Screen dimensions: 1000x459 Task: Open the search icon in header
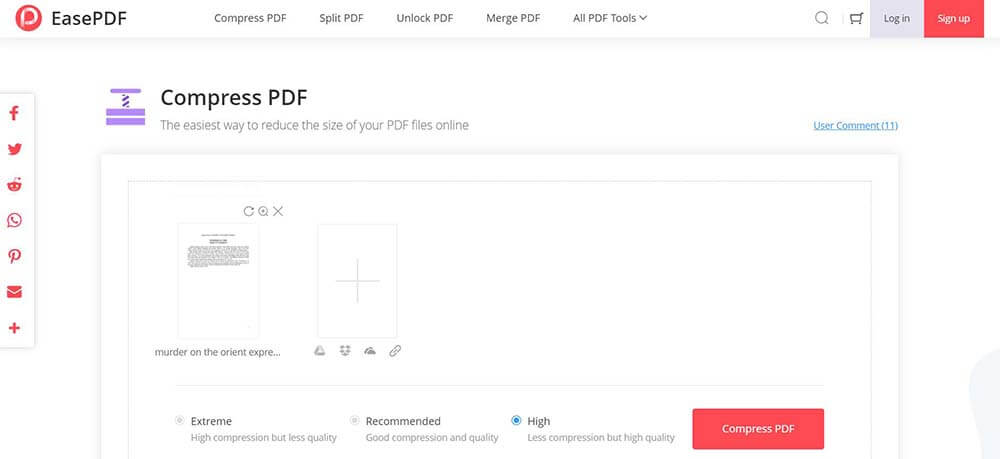[822, 18]
